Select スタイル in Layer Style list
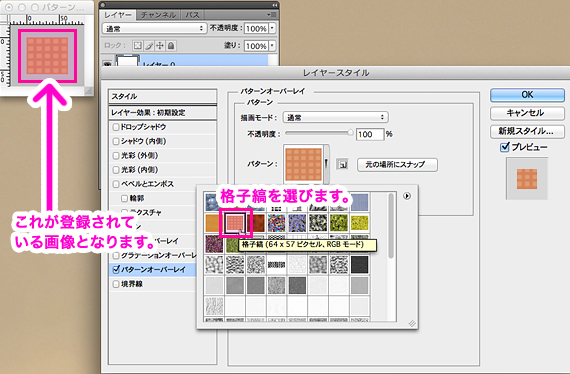Viewport: 570px width, 374px height. [x=162, y=96]
